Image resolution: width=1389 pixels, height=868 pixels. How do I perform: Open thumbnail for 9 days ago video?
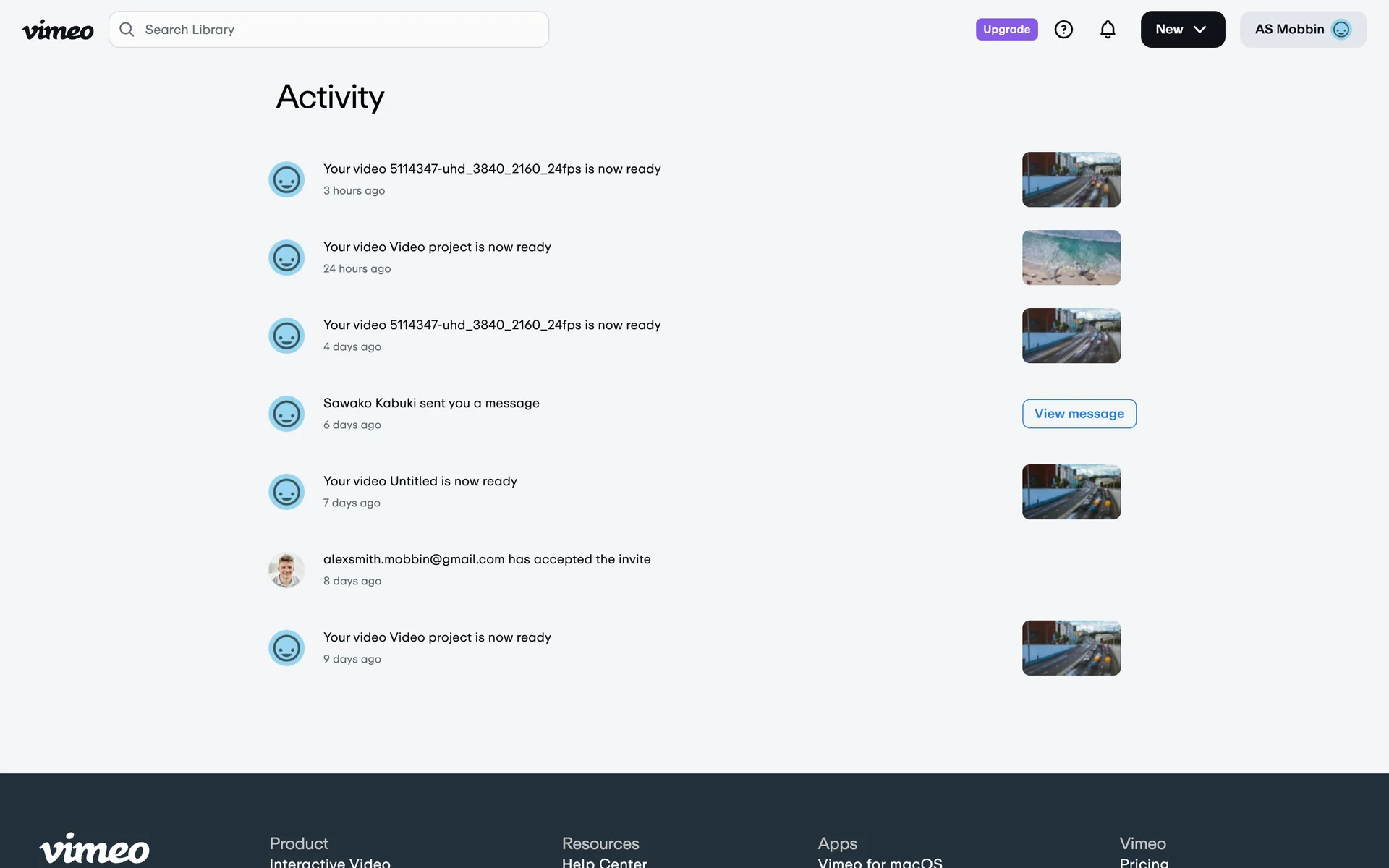[x=1071, y=648]
